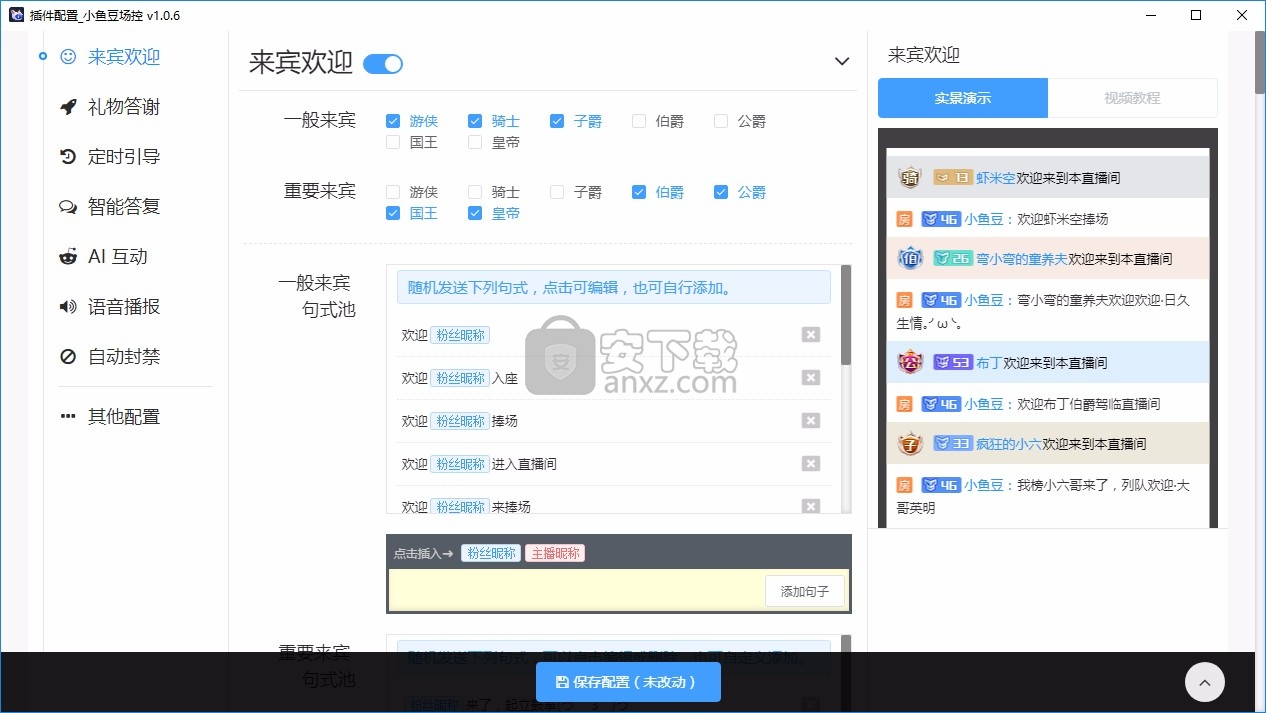The height and width of the screenshot is (713, 1266).
Task: Click the 随机发送下列句式 hint banner
Action: pyautogui.click(x=614, y=287)
